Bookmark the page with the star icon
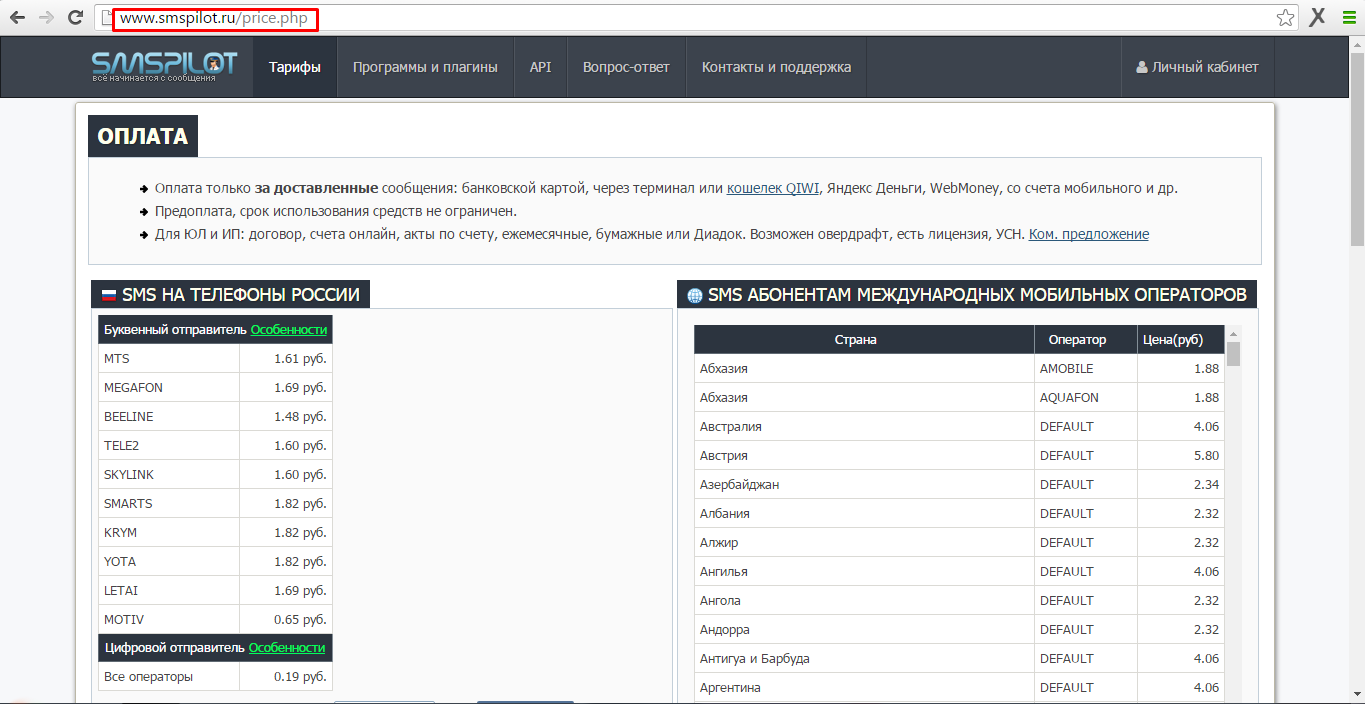 click(x=1285, y=17)
